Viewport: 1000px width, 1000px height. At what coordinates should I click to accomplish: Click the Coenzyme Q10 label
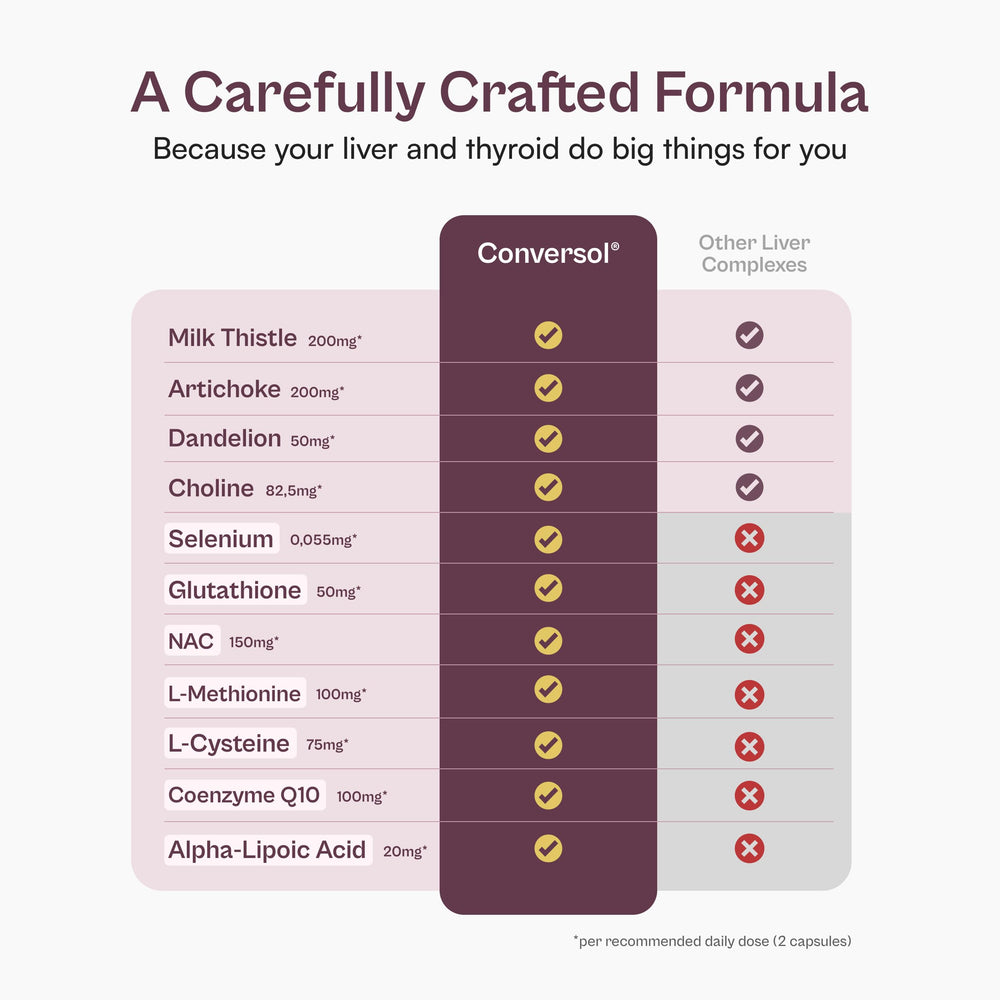[244, 795]
